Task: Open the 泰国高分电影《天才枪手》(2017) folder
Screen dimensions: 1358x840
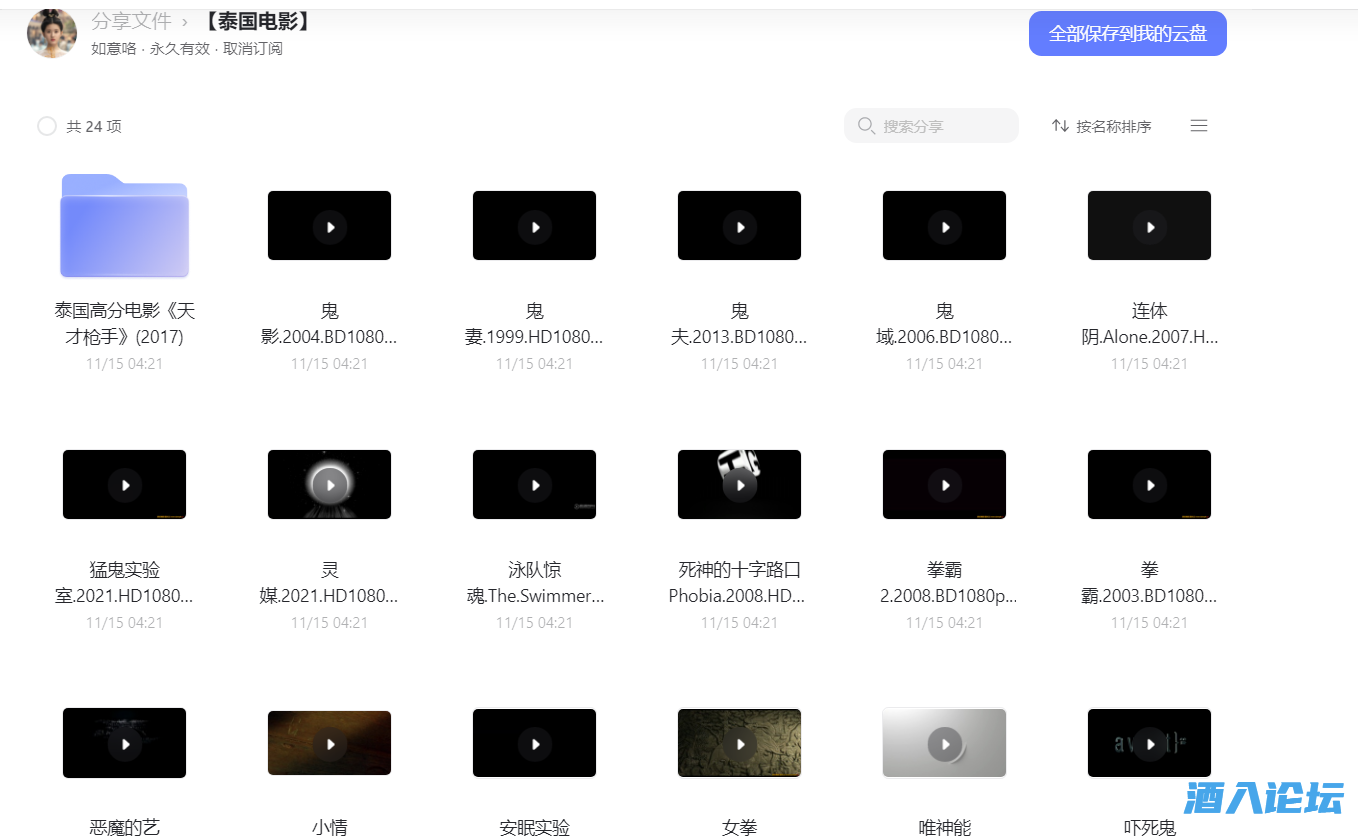Action: coord(124,225)
